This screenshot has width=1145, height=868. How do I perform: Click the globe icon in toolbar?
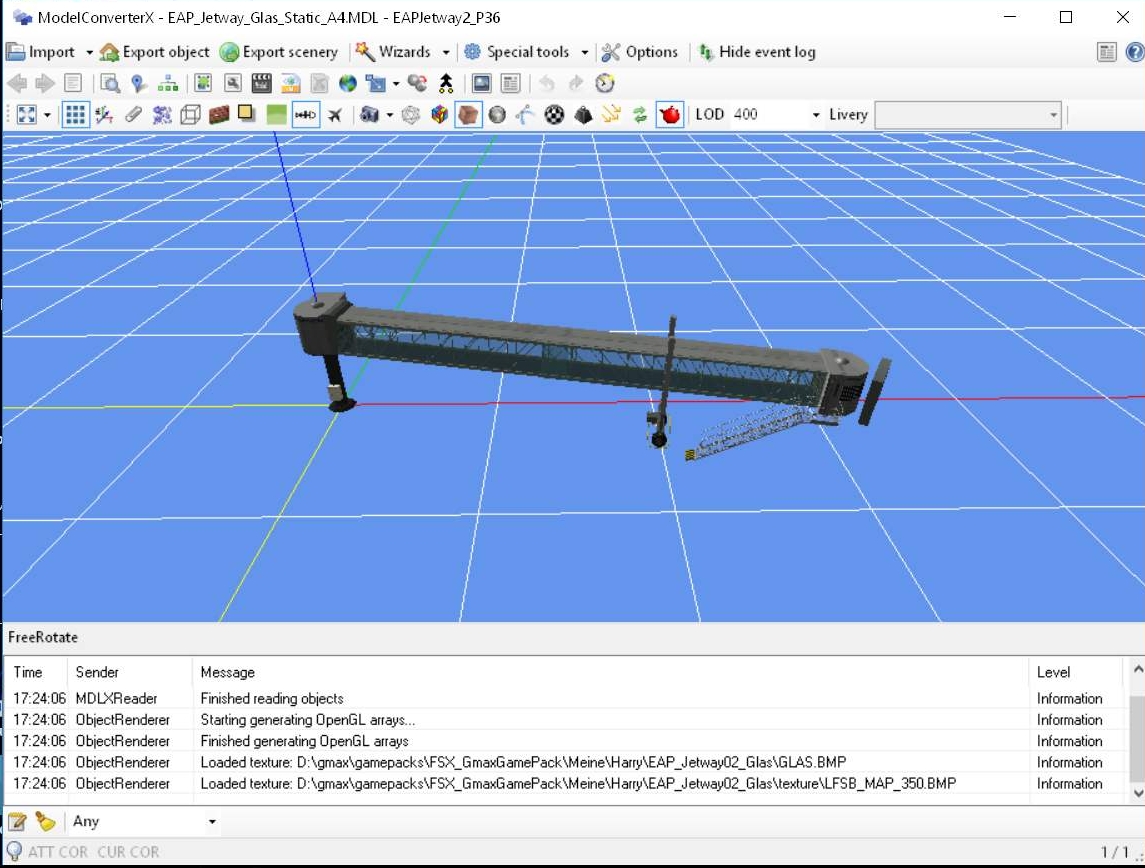tap(347, 83)
